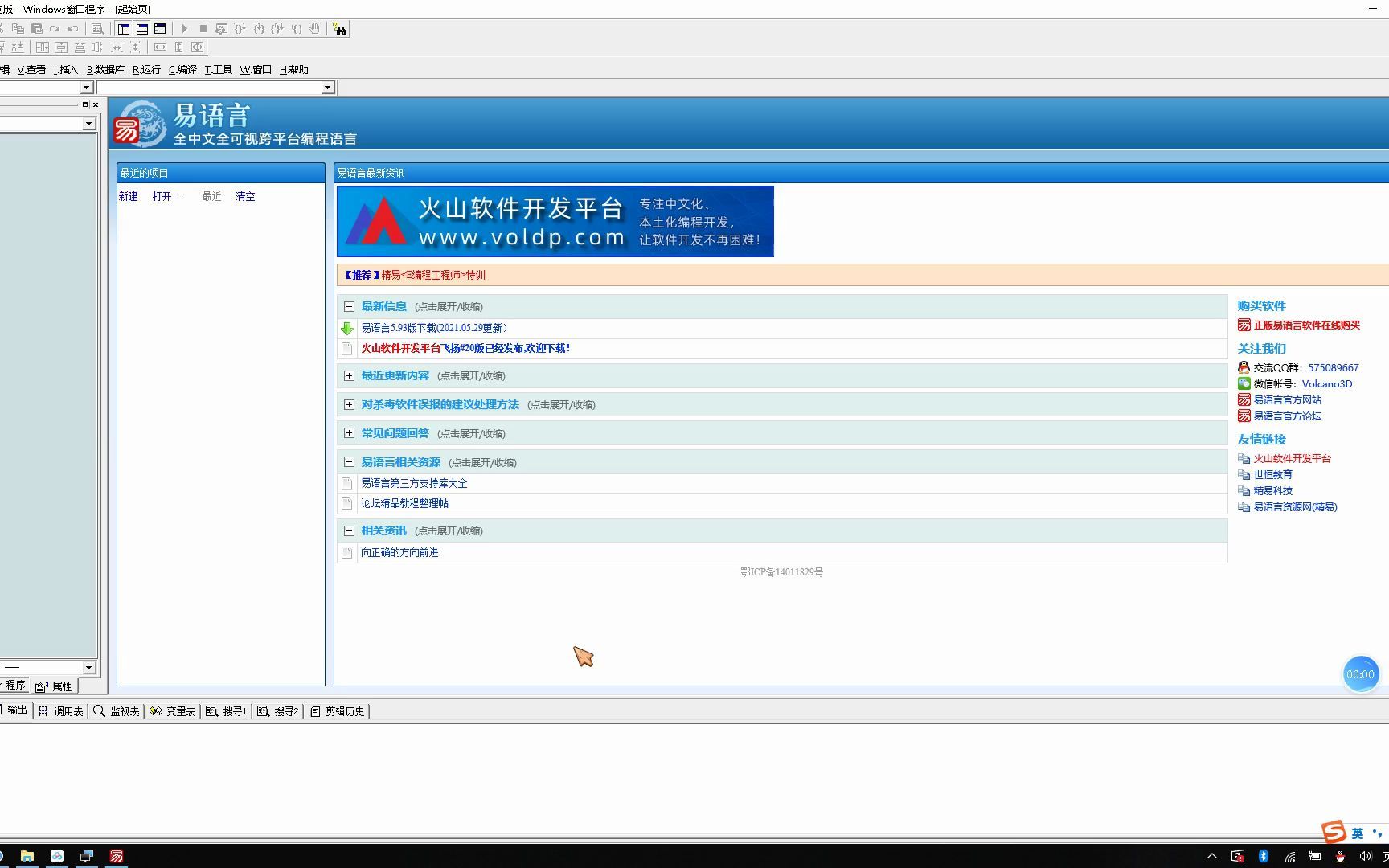
Task: Open the 易语言5.93版下载 link
Action: pos(434,328)
